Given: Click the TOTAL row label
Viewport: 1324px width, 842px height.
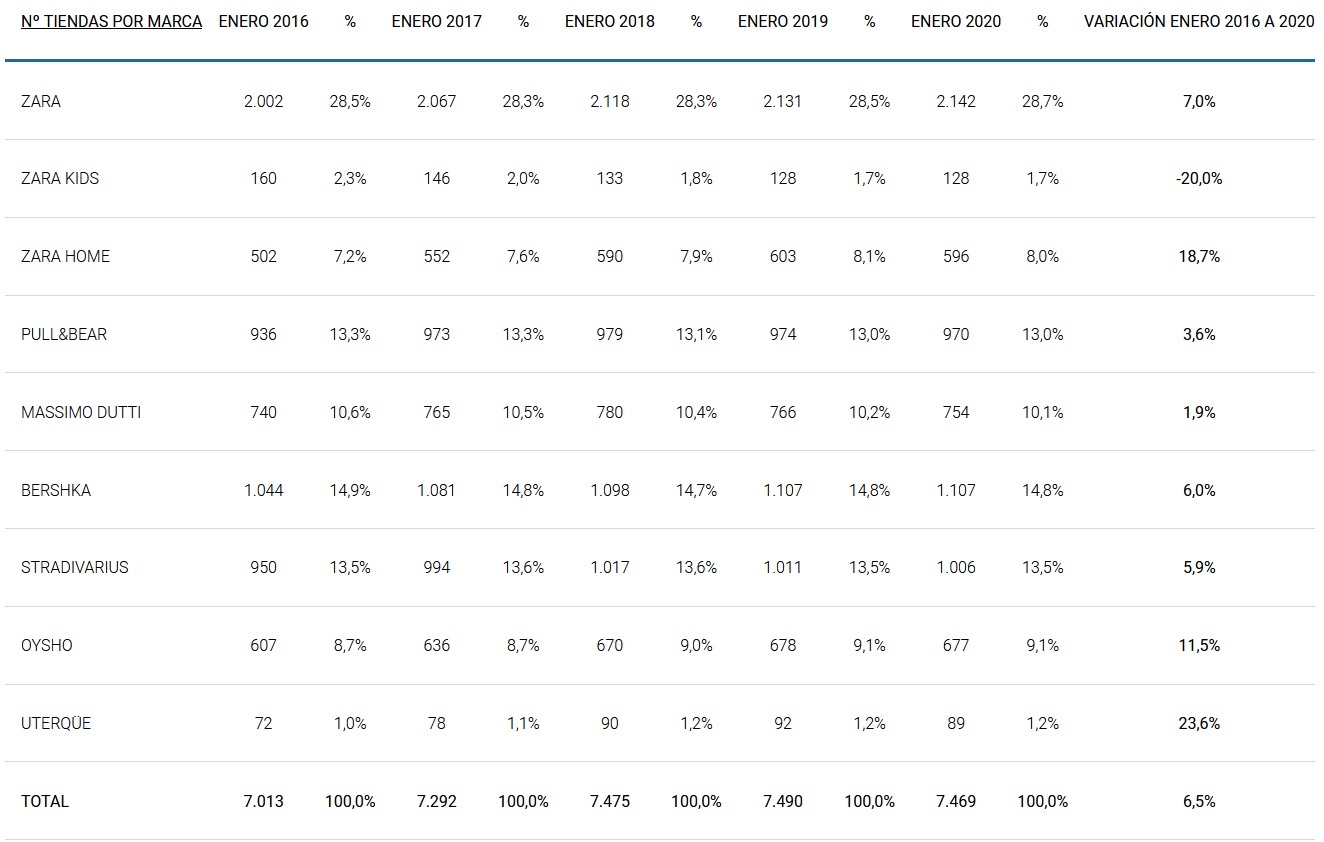Looking at the screenshot, I should [x=45, y=801].
